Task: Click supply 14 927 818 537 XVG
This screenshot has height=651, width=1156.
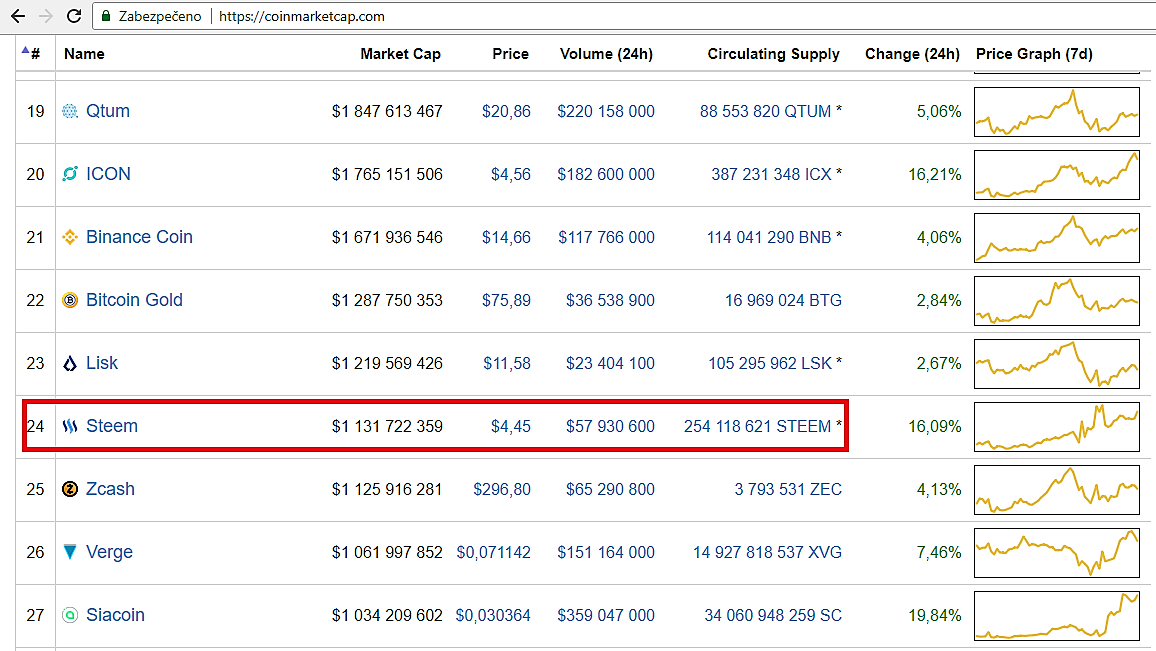Action: 767,552
